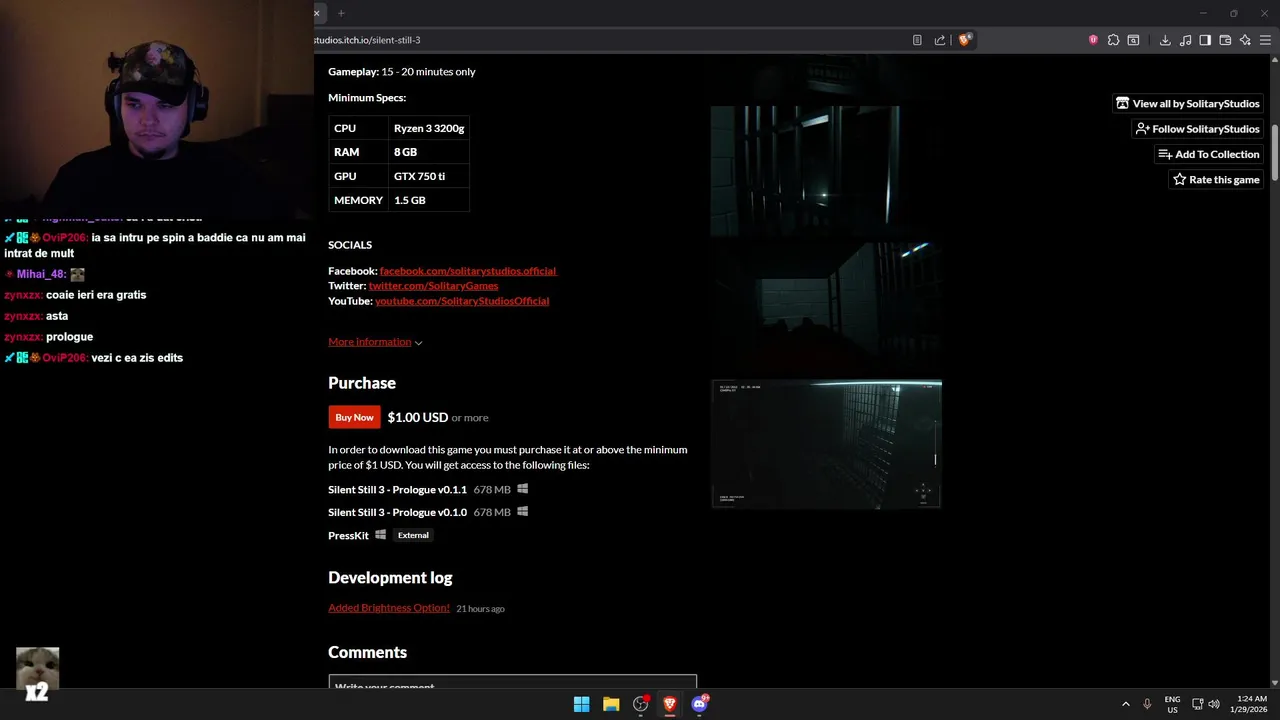The image size is (1280, 720).
Task: Click the 8 GB RAM cell
Action: point(429,152)
